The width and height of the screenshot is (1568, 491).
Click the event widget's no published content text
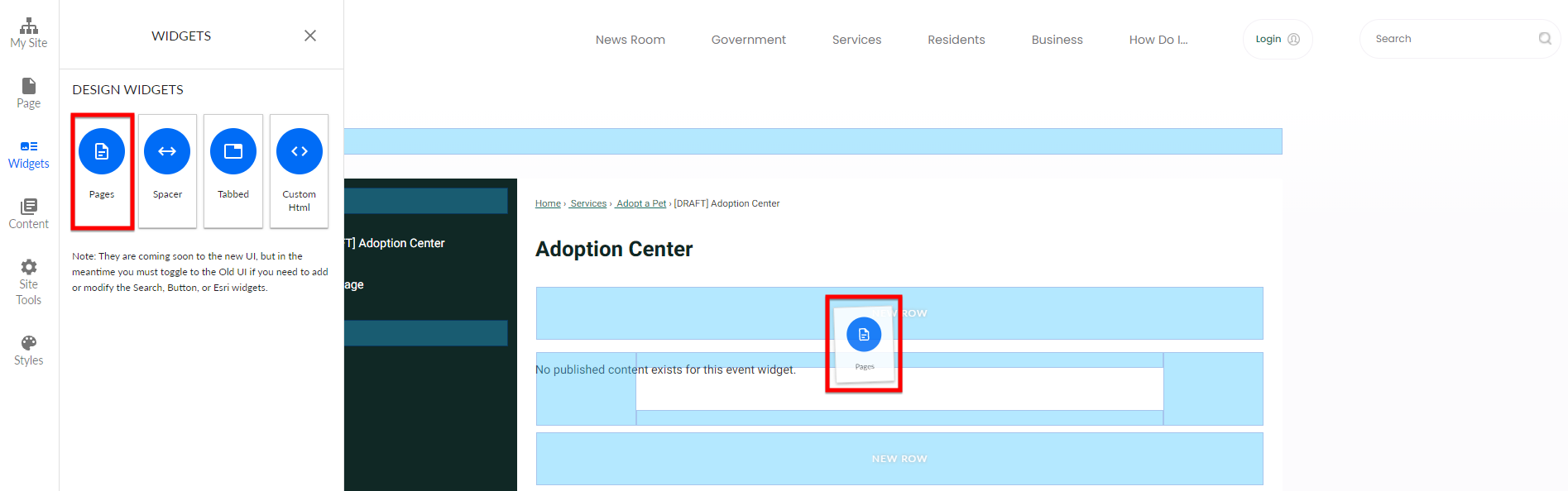(665, 369)
